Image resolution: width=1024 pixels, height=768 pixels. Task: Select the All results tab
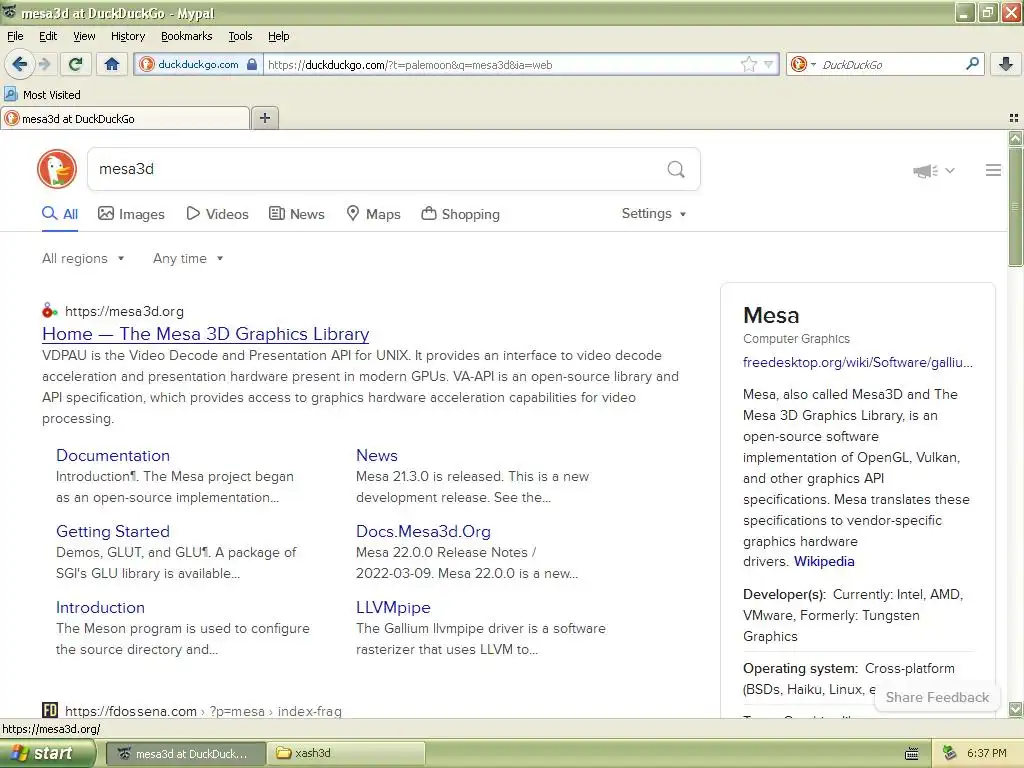(x=59, y=214)
